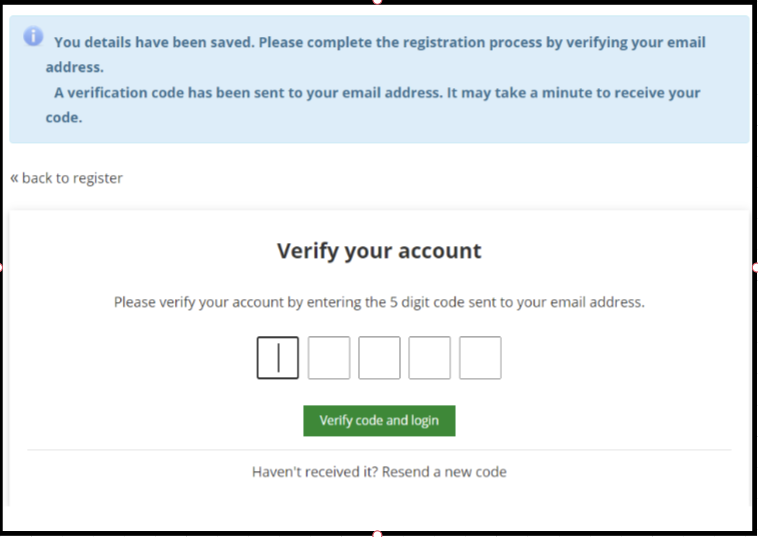Select the fifth digit code box

(480, 358)
